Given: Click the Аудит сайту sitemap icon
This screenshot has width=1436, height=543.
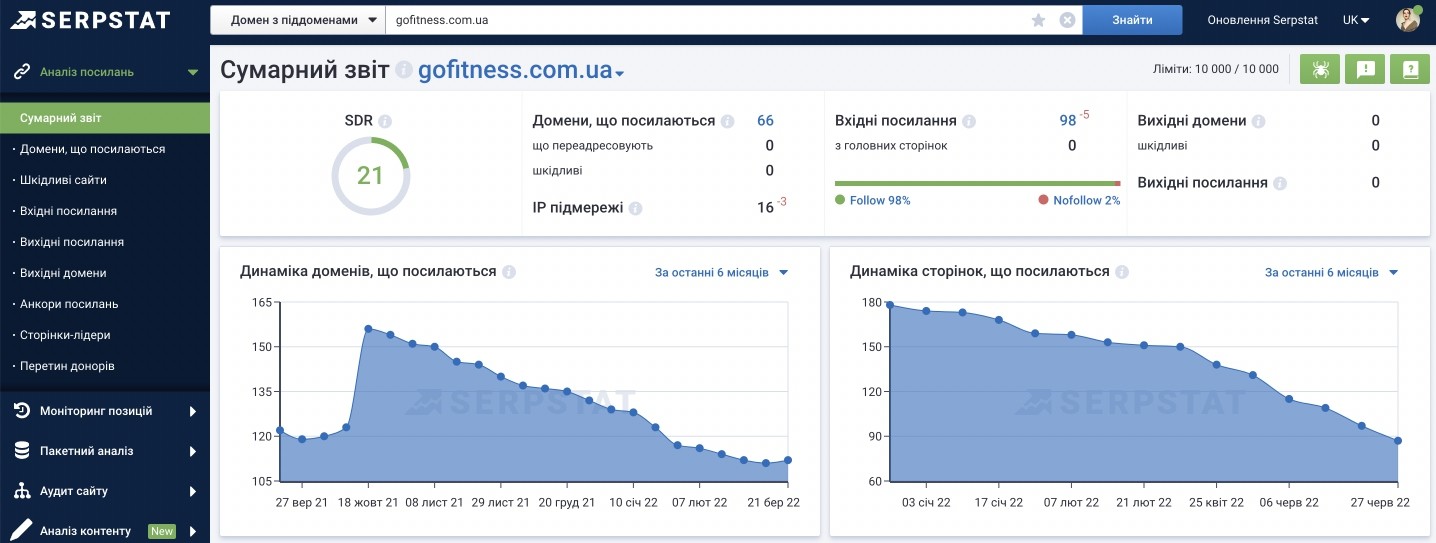Looking at the screenshot, I should [21, 491].
